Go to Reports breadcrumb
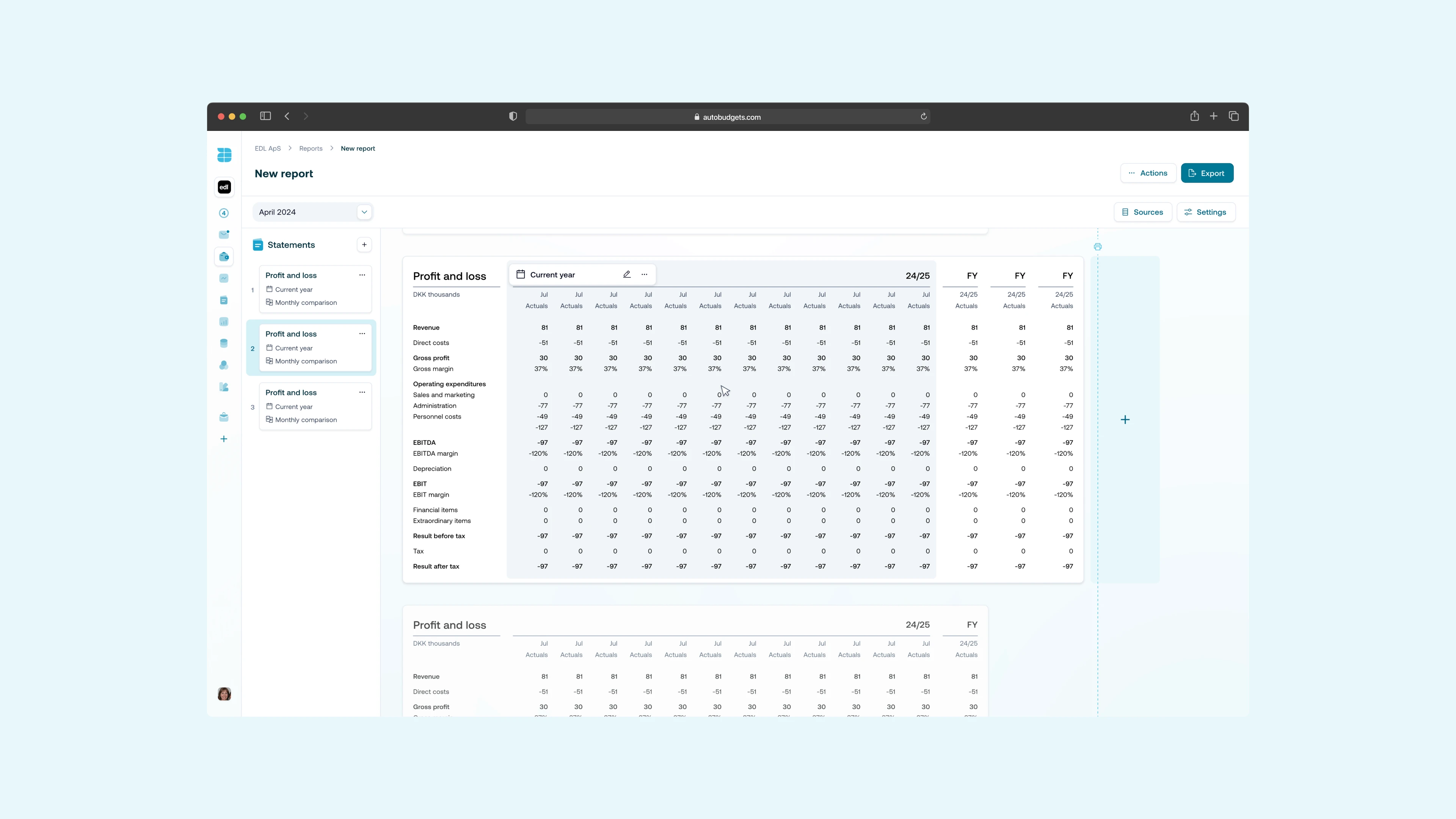The image size is (1456, 819). point(310,149)
